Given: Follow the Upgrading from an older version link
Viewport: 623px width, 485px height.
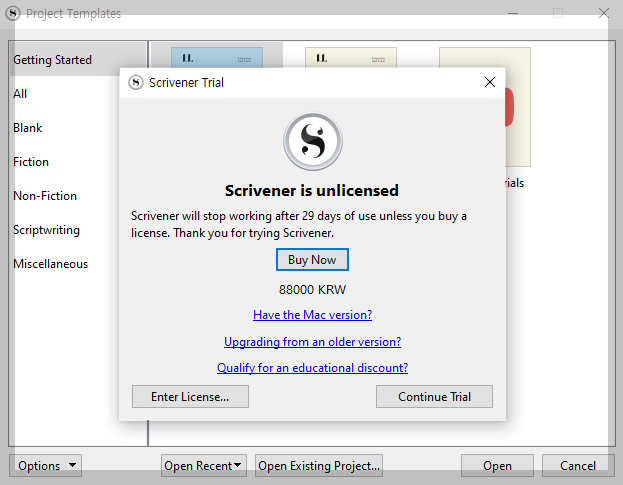Looking at the screenshot, I should [x=313, y=342].
